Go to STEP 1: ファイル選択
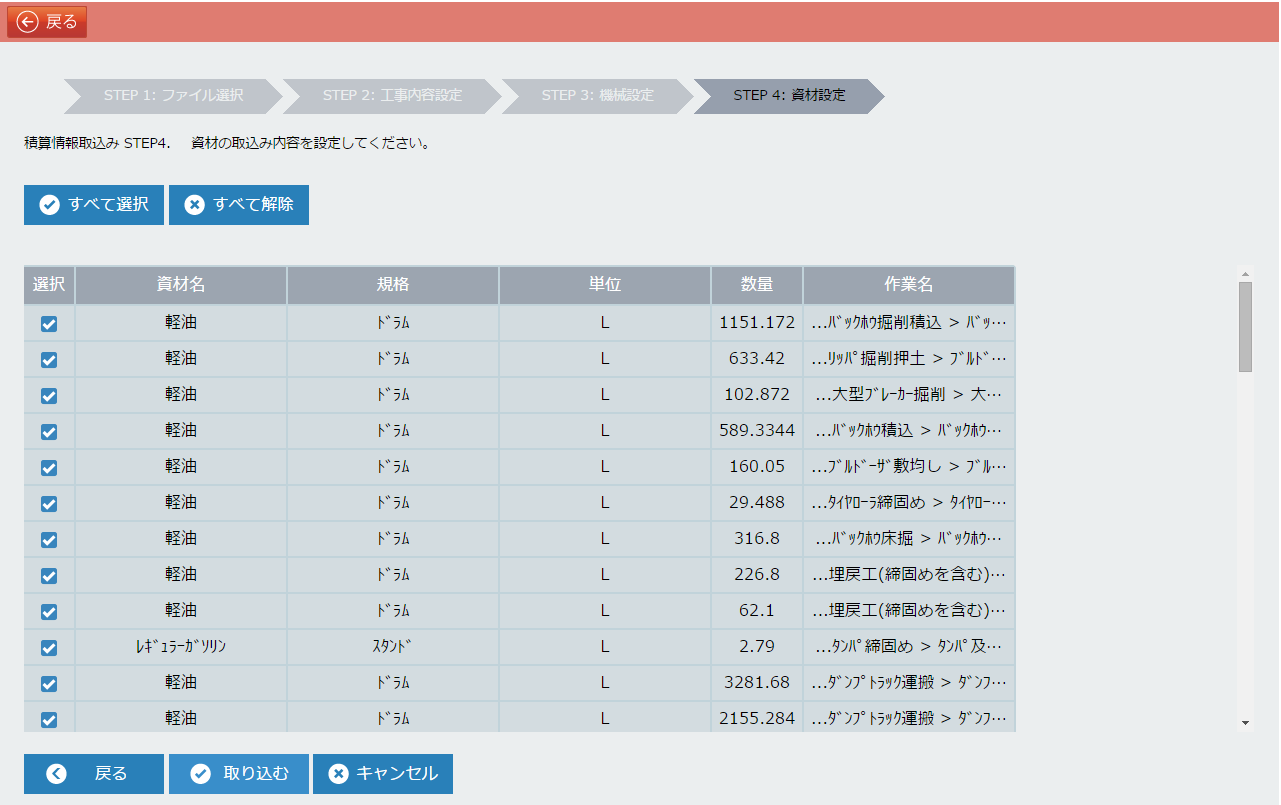The height and width of the screenshot is (805, 1281). click(173, 96)
